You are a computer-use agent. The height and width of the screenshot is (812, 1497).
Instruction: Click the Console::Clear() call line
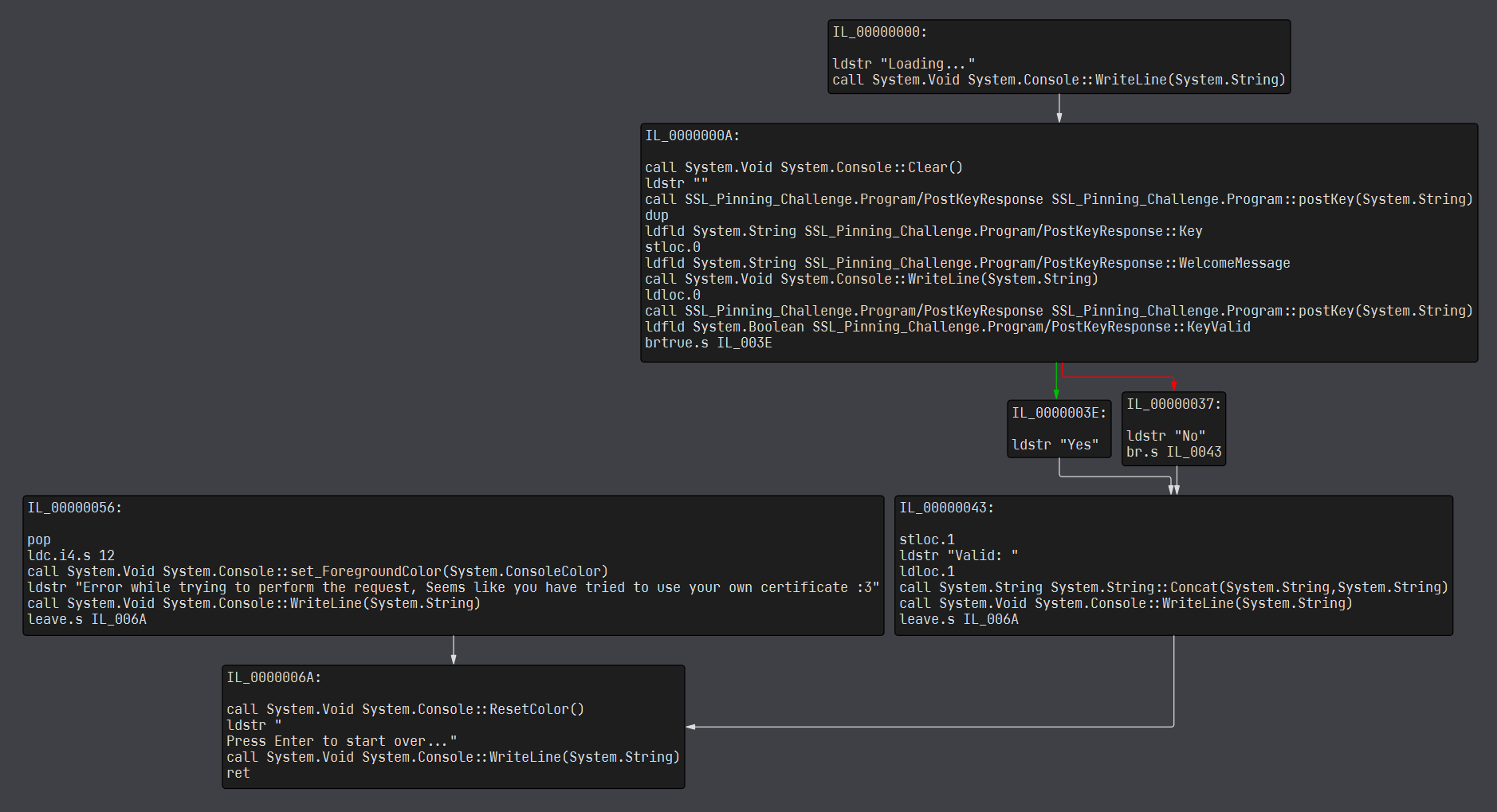(804, 167)
